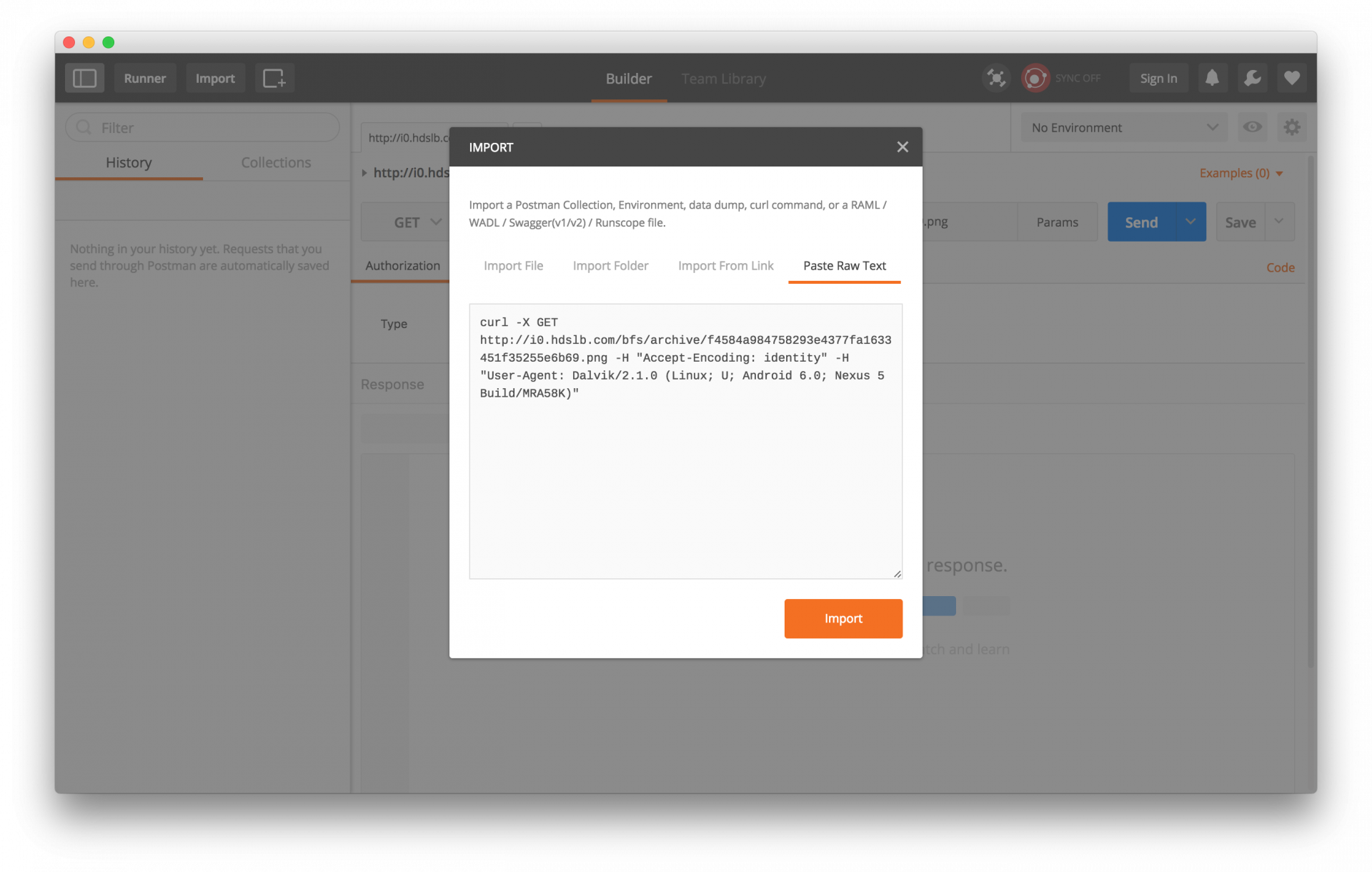
Task: Select the Import File tab
Action: coord(513,266)
